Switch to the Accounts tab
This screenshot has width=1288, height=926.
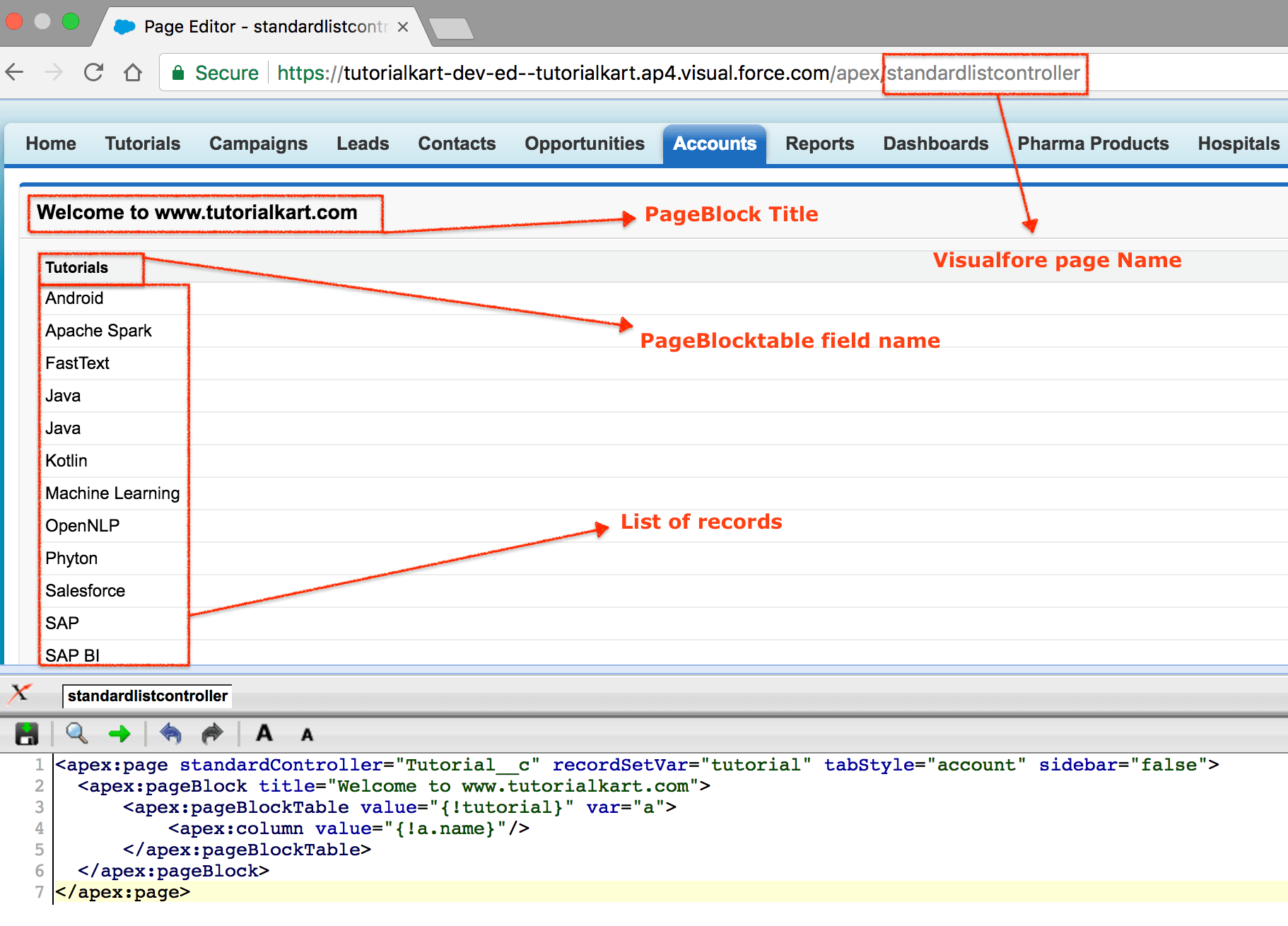714,143
